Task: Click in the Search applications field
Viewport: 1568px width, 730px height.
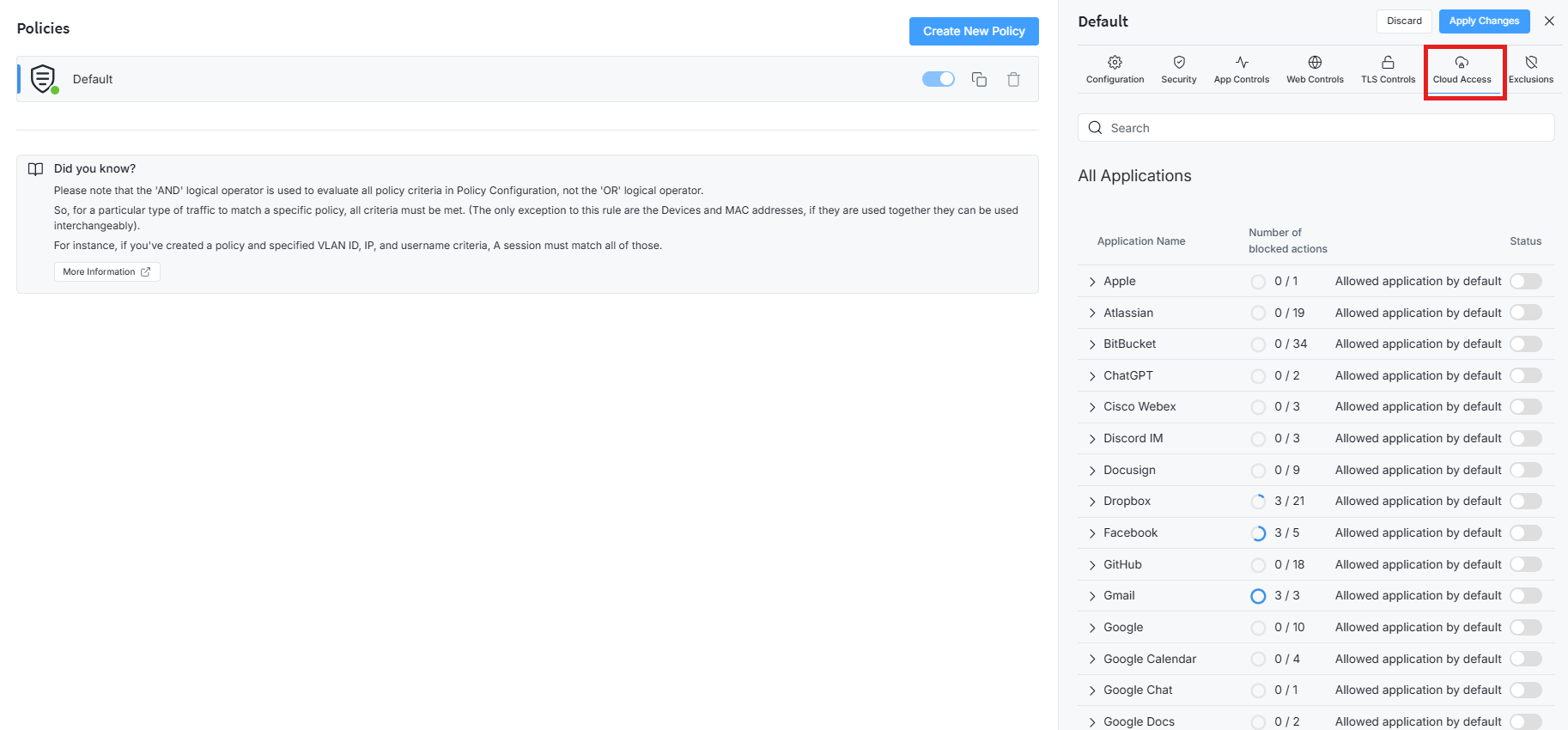Action: point(1316,128)
